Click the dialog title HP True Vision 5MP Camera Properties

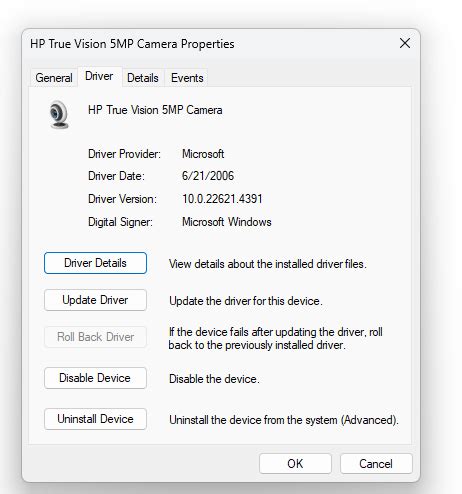[132, 44]
